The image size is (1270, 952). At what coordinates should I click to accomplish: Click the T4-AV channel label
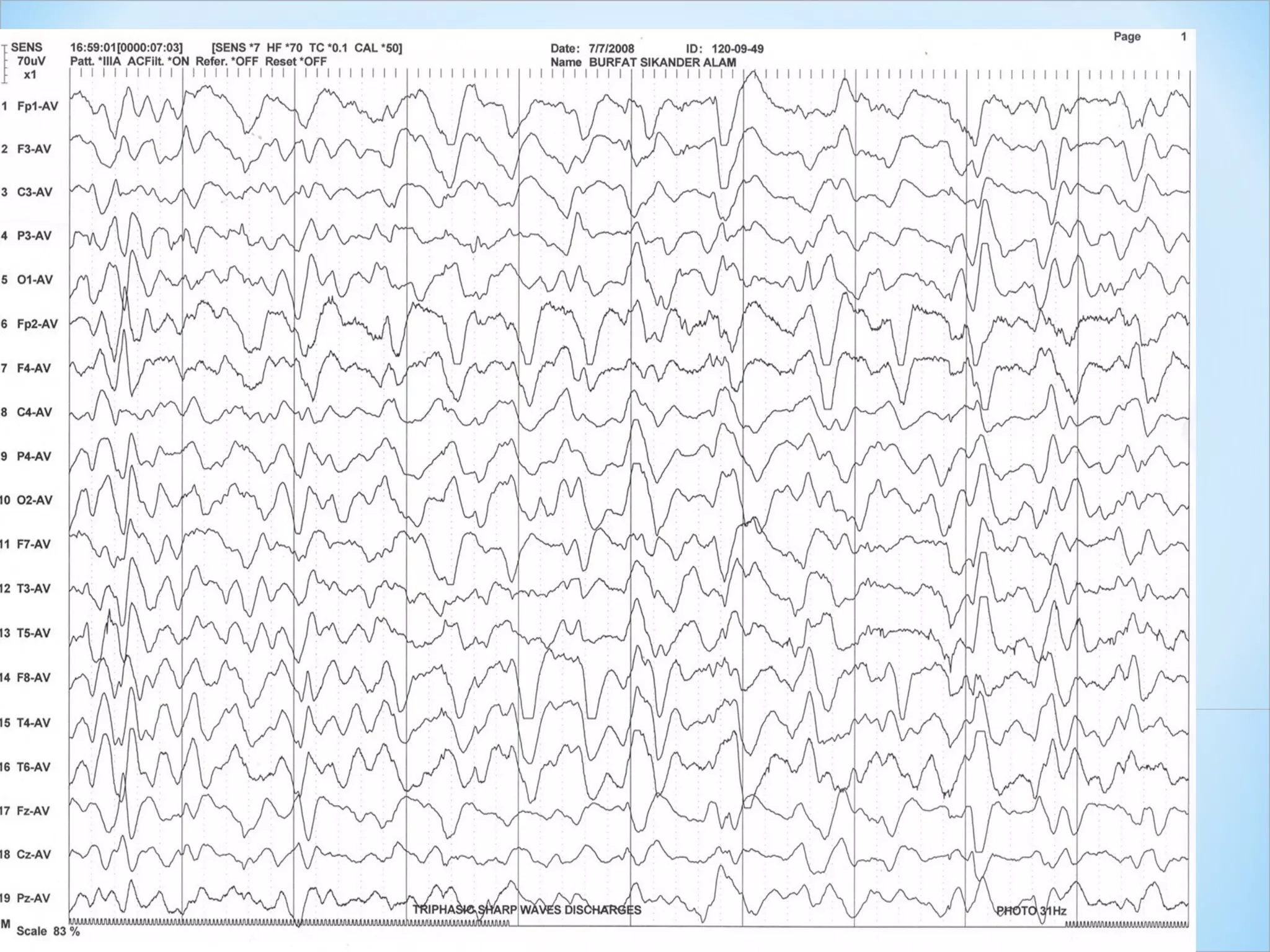coord(33,723)
